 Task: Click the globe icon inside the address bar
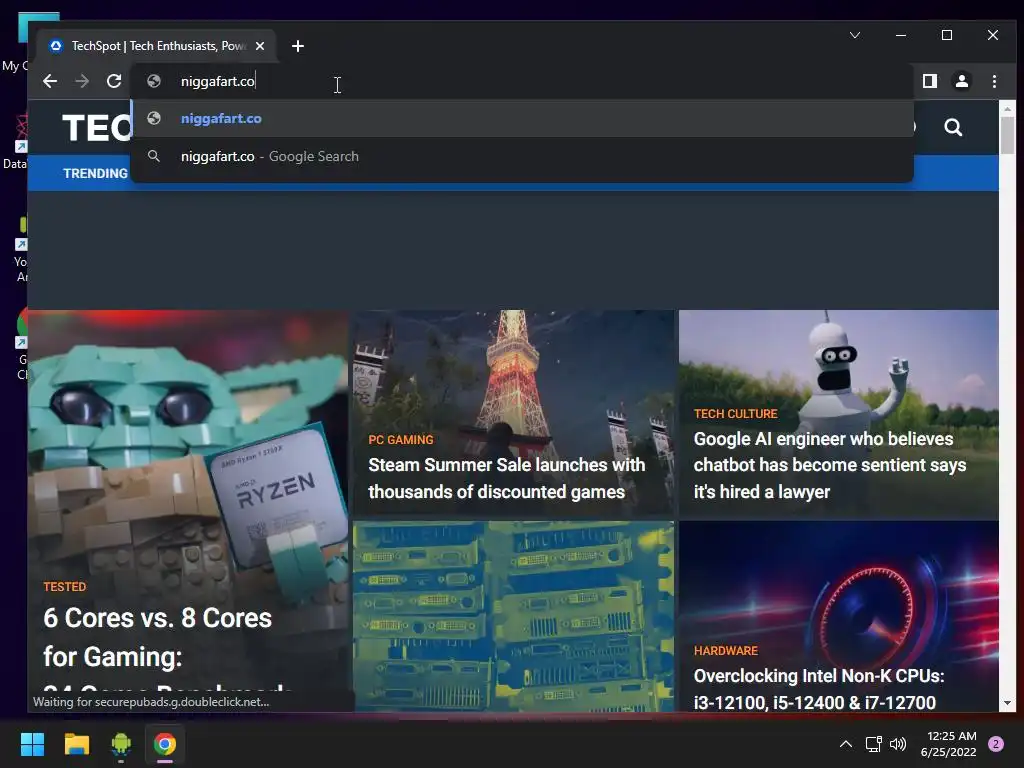153,81
